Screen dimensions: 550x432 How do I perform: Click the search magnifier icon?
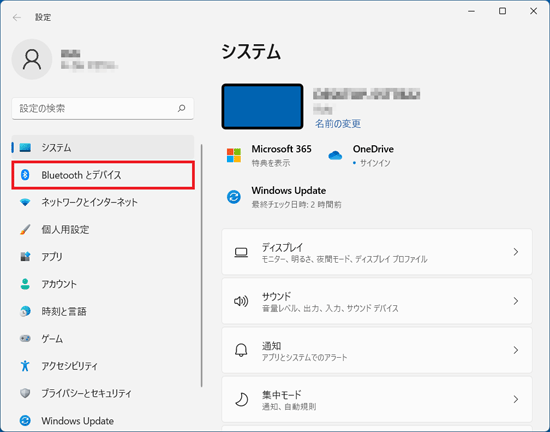181,108
